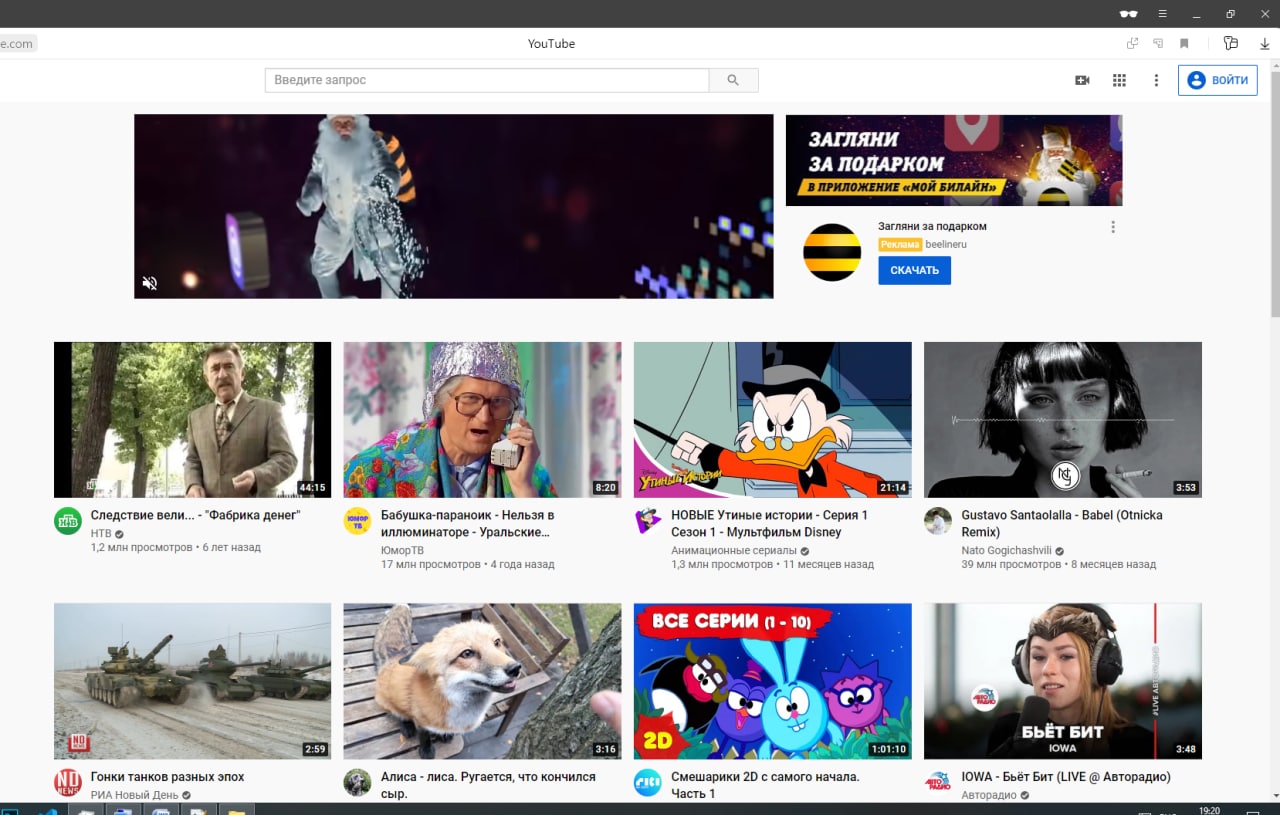The image size is (1280, 815).
Task: Click the Santa Claus ad video player
Action: pyautogui.click(x=453, y=206)
